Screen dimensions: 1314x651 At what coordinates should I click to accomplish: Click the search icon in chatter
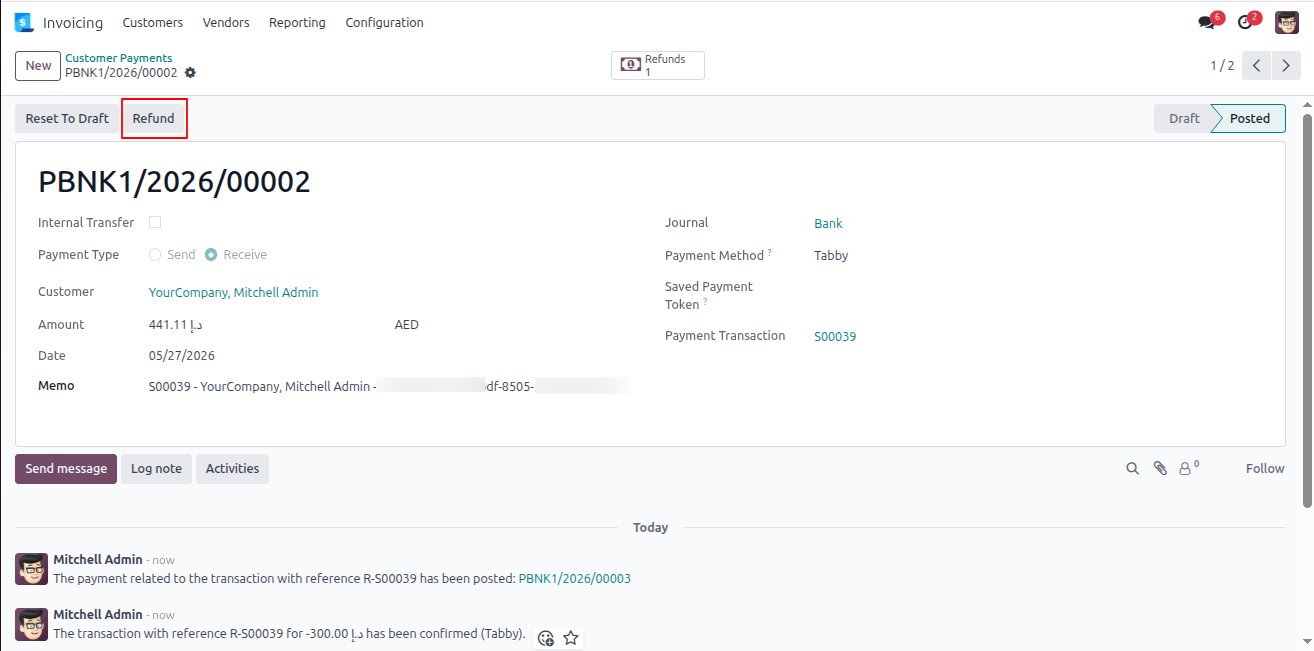(x=1133, y=468)
